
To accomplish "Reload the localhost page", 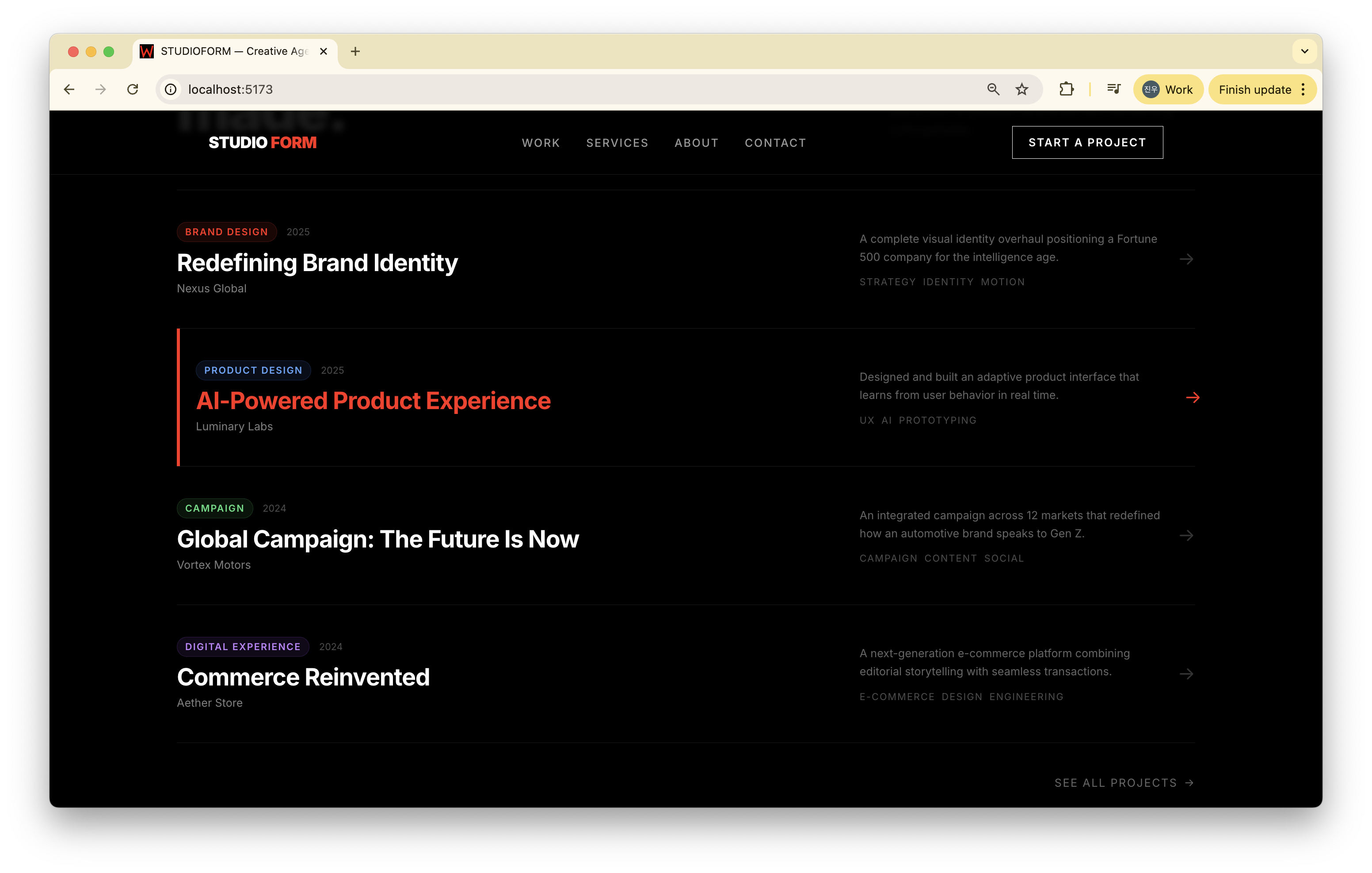I will coord(133,89).
